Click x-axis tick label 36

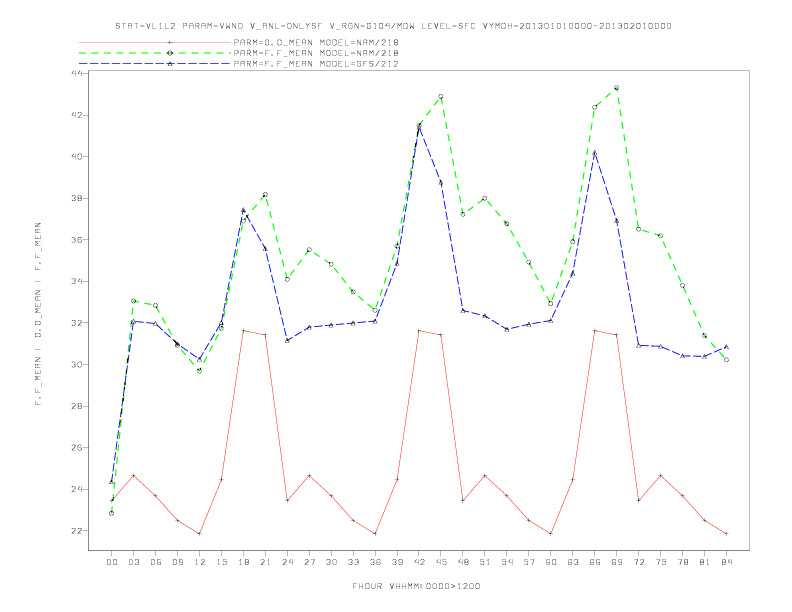pyautogui.click(x=375, y=562)
